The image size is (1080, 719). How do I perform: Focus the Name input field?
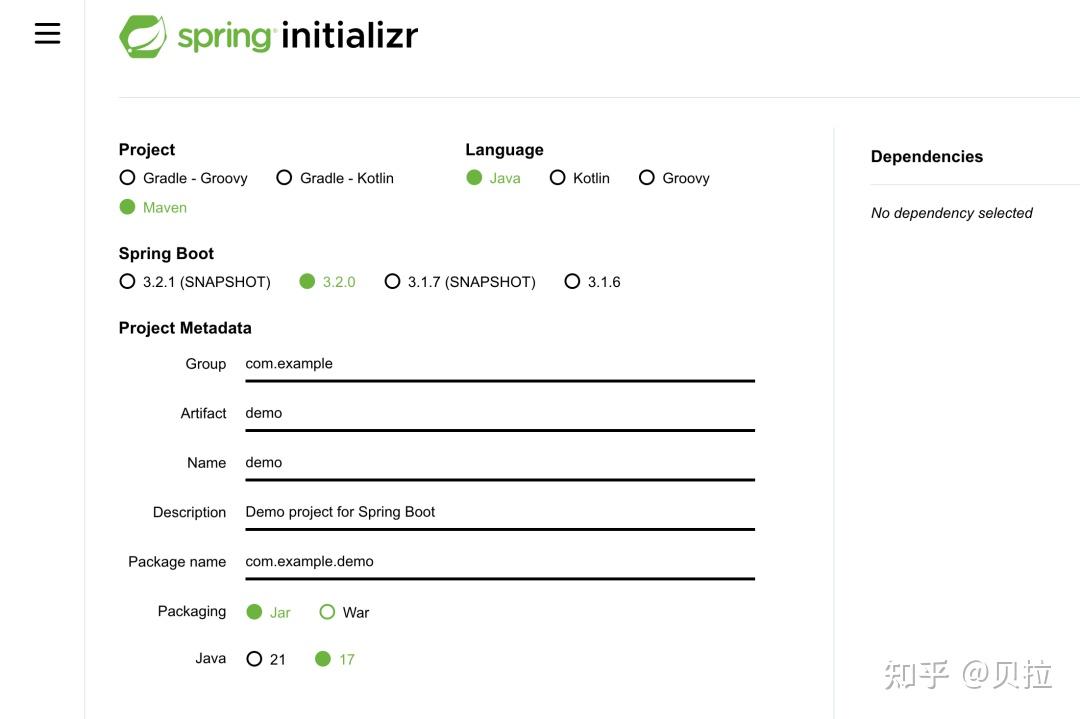(500, 463)
